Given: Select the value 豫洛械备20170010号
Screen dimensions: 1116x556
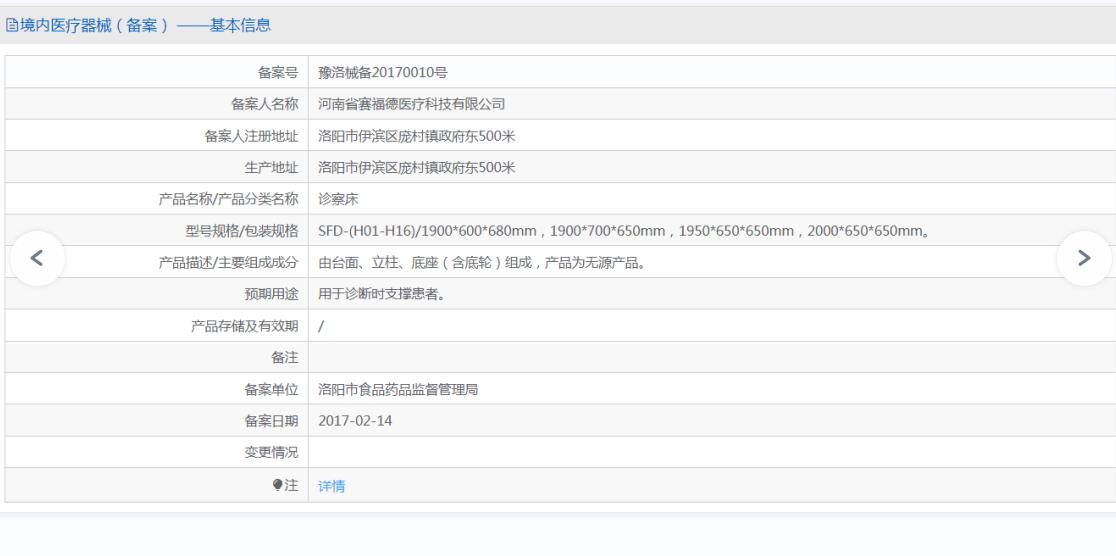Looking at the screenshot, I should (x=383, y=72).
